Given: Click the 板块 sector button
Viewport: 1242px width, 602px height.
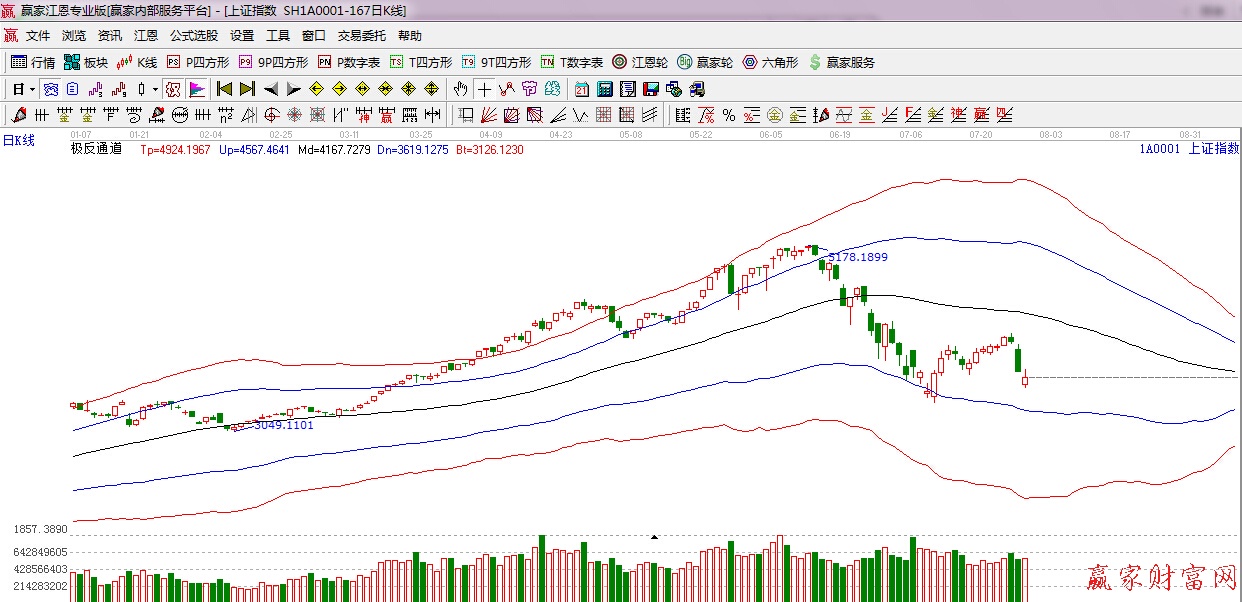Looking at the screenshot, I should 86,62.
